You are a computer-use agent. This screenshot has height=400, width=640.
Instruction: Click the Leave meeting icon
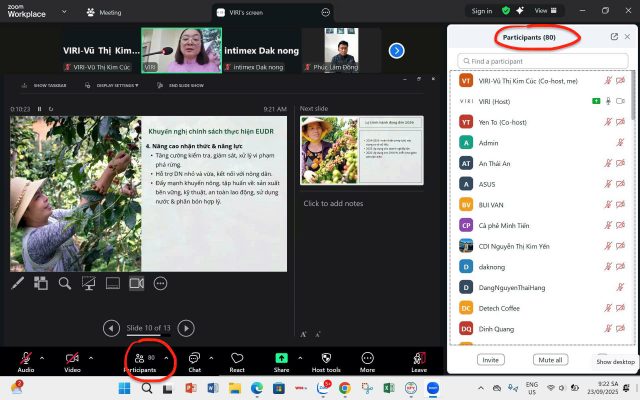pyautogui.click(x=418, y=358)
